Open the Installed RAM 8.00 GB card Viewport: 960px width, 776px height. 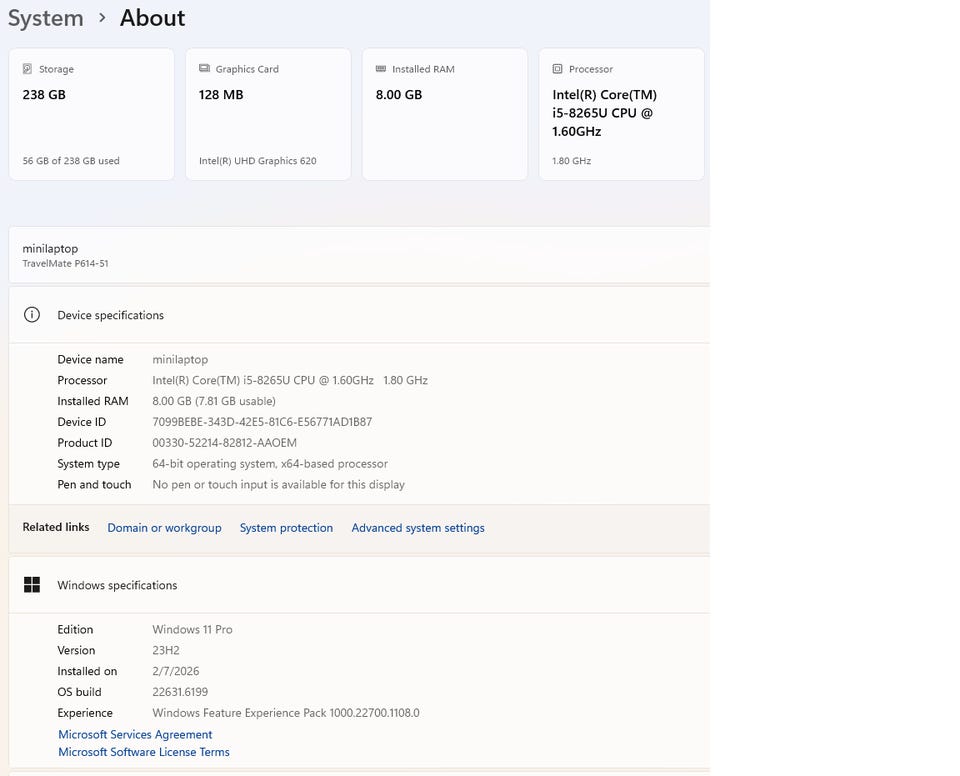444,115
